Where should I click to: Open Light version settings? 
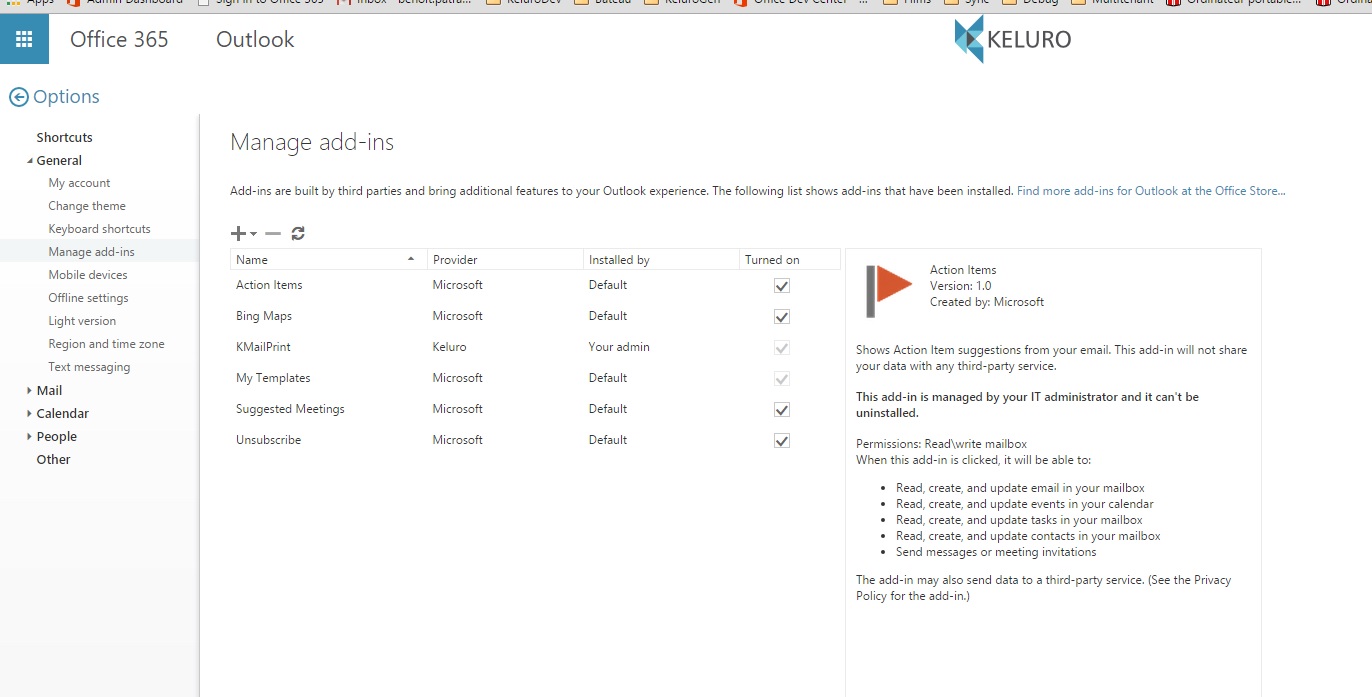coord(82,321)
